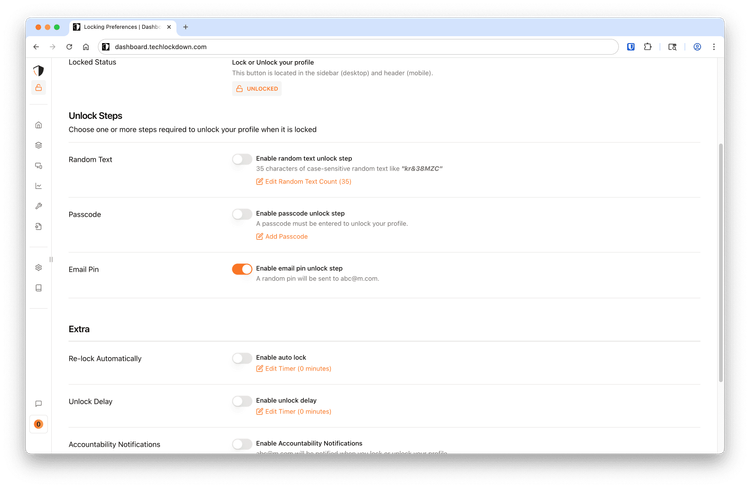Click the orange lock icon in sidebar

(38, 88)
